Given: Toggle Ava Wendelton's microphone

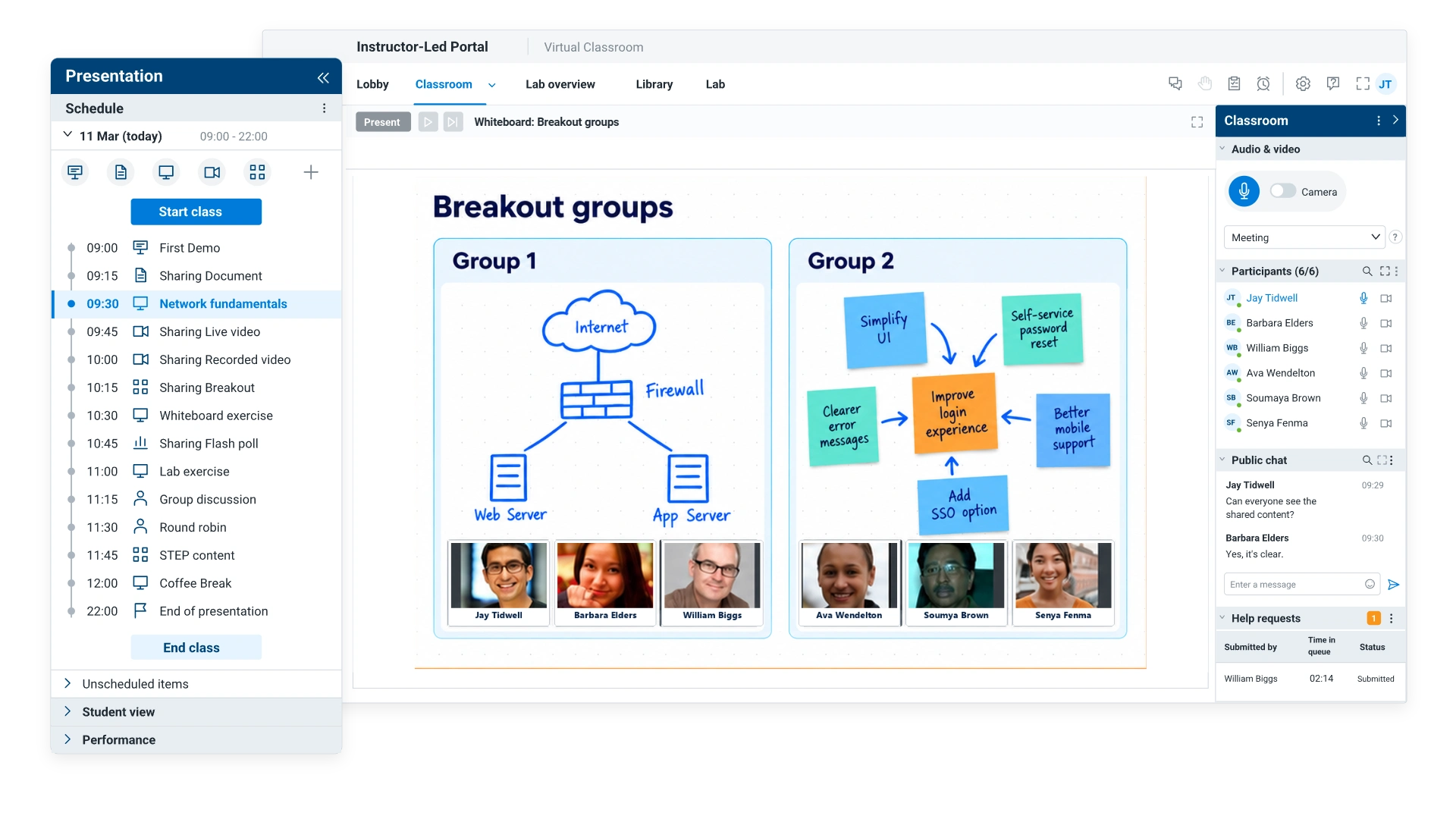Looking at the screenshot, I should (x=1363, y=373).
